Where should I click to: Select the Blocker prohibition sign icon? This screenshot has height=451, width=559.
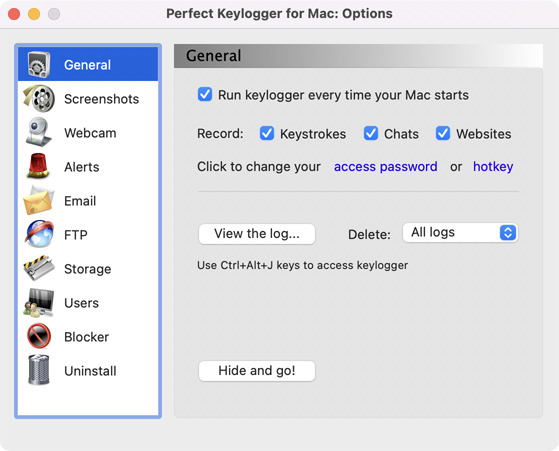point(39,336)
